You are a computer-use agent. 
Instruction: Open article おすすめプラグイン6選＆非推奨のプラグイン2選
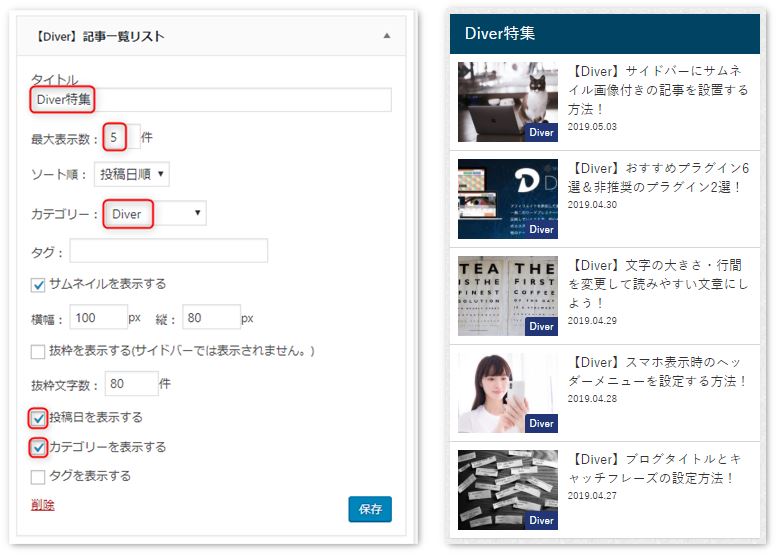[658, 177]
